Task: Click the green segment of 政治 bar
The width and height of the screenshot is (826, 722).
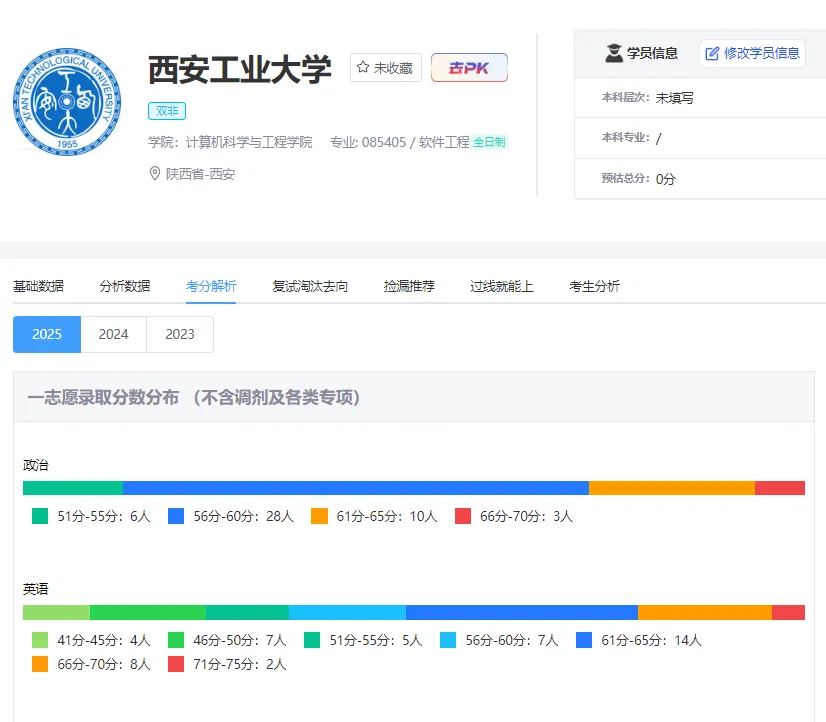Action: click(x=73, y=488)
